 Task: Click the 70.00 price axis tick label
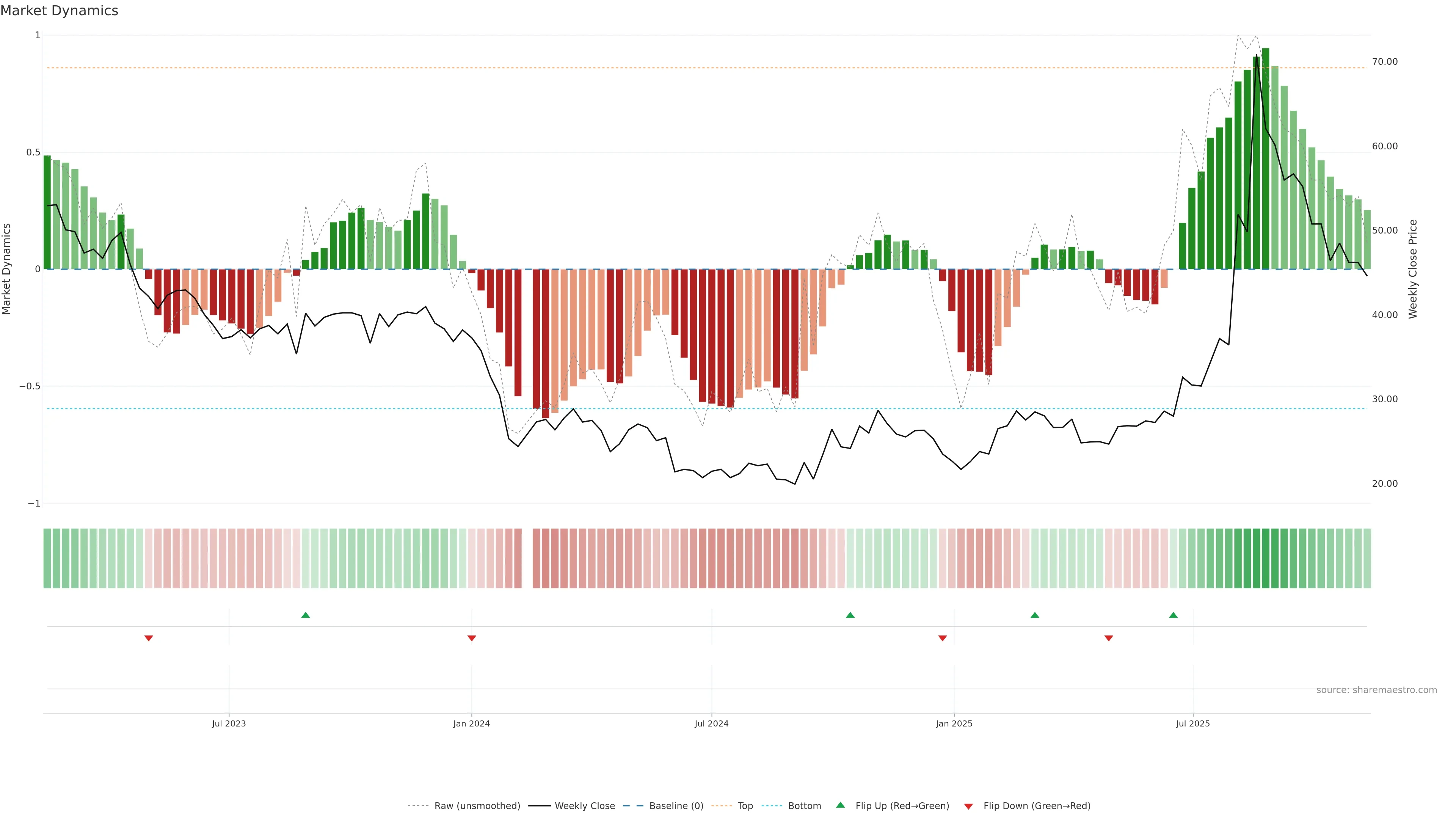coord(1384,61)
